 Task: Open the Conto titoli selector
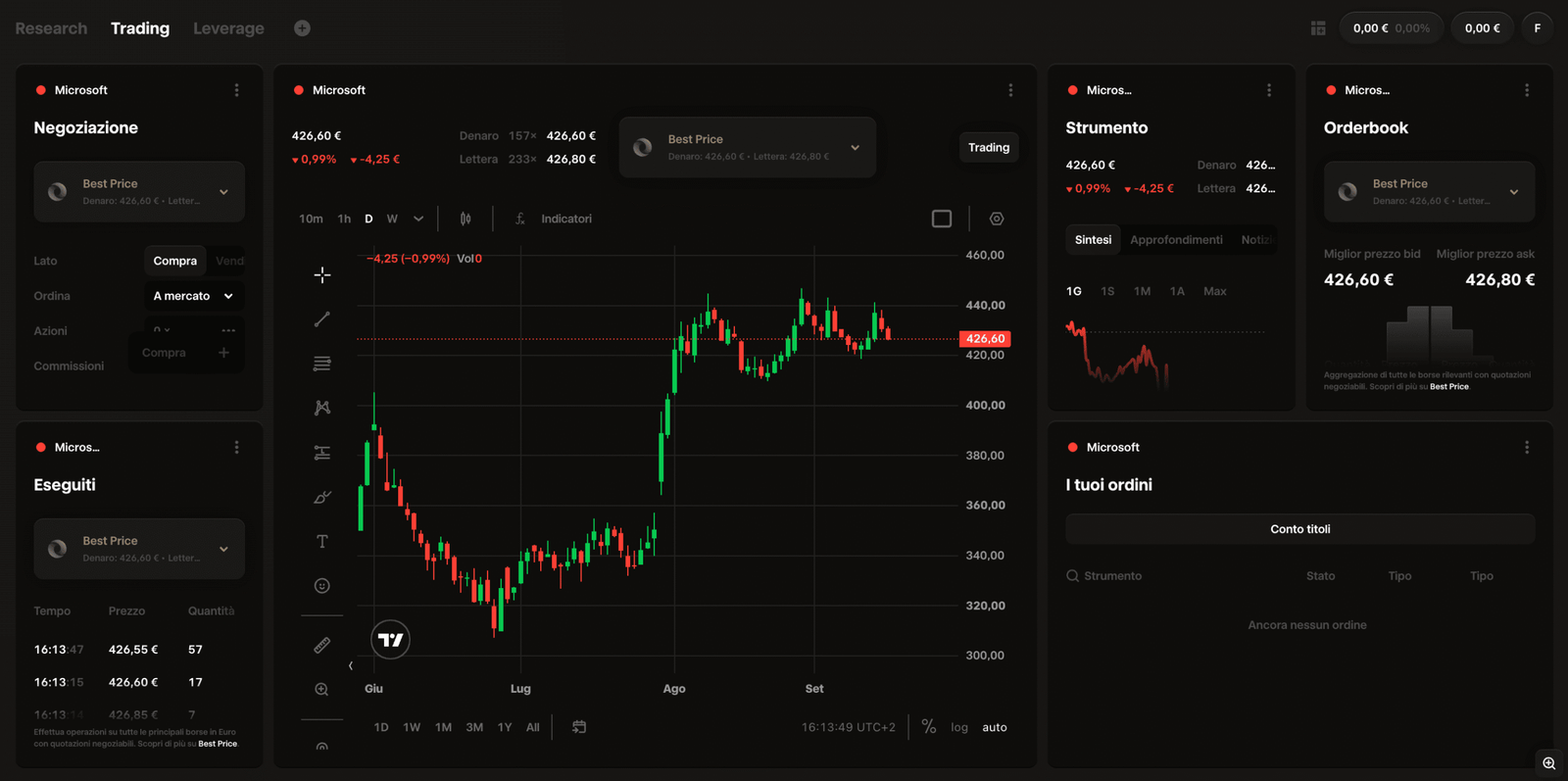pos(1299,529)
